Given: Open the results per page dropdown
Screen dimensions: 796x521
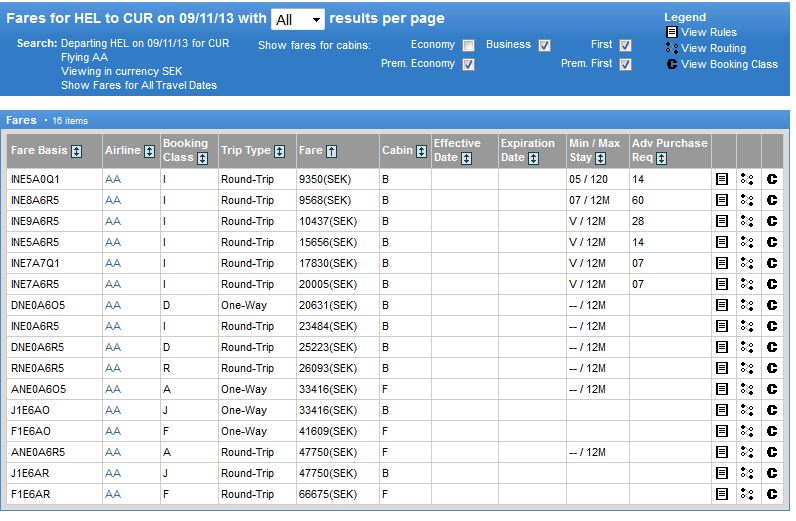Looking at the screenshot, I should point(297,19).
